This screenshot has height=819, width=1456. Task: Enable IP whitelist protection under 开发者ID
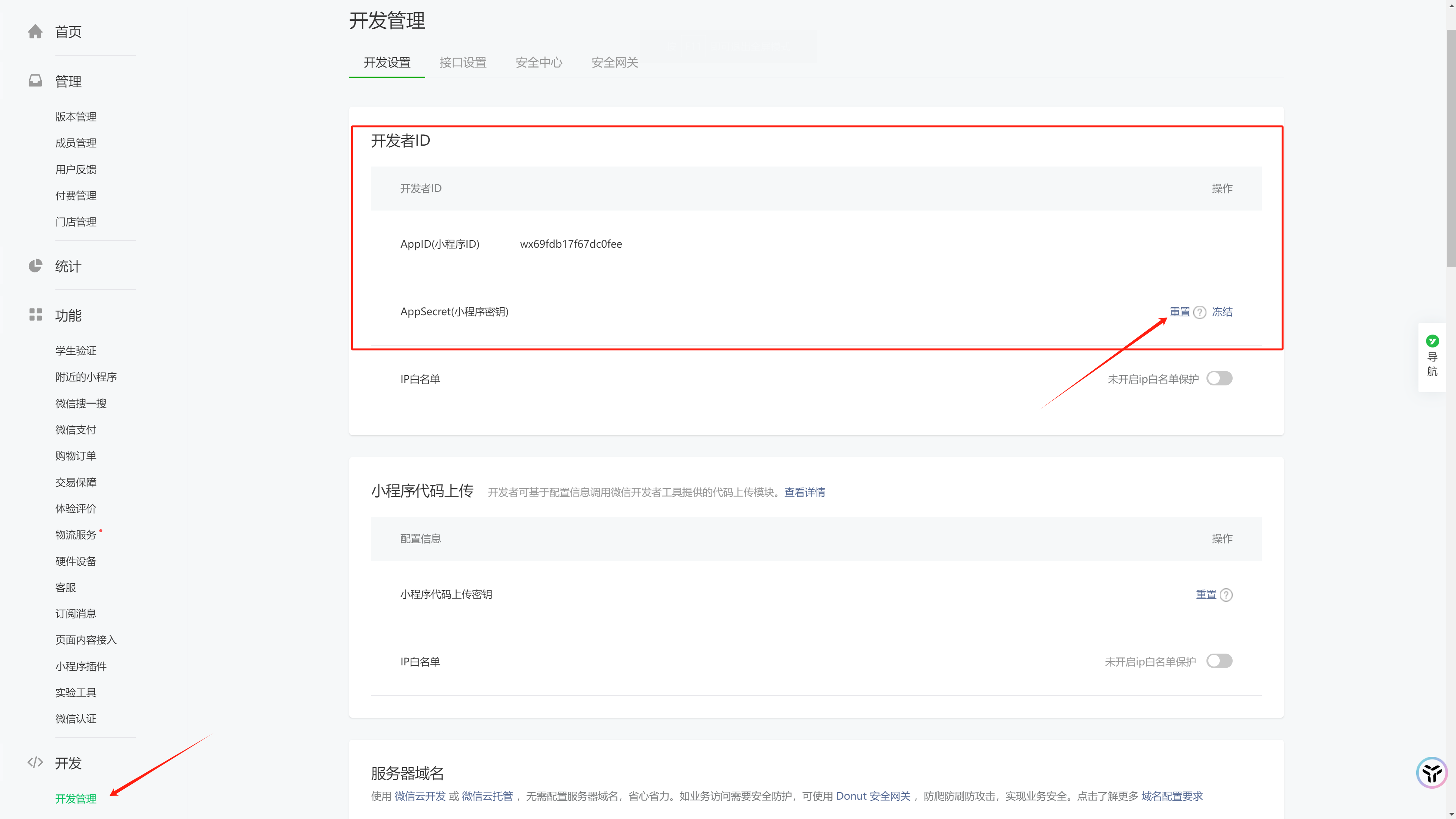coord(1219,378)
